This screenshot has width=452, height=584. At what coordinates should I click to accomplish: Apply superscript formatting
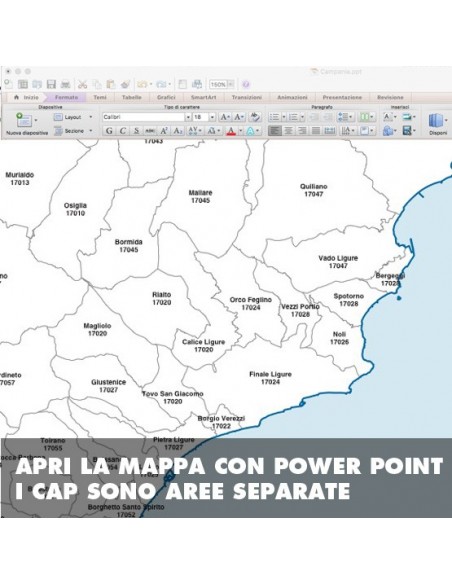(164, 131)
